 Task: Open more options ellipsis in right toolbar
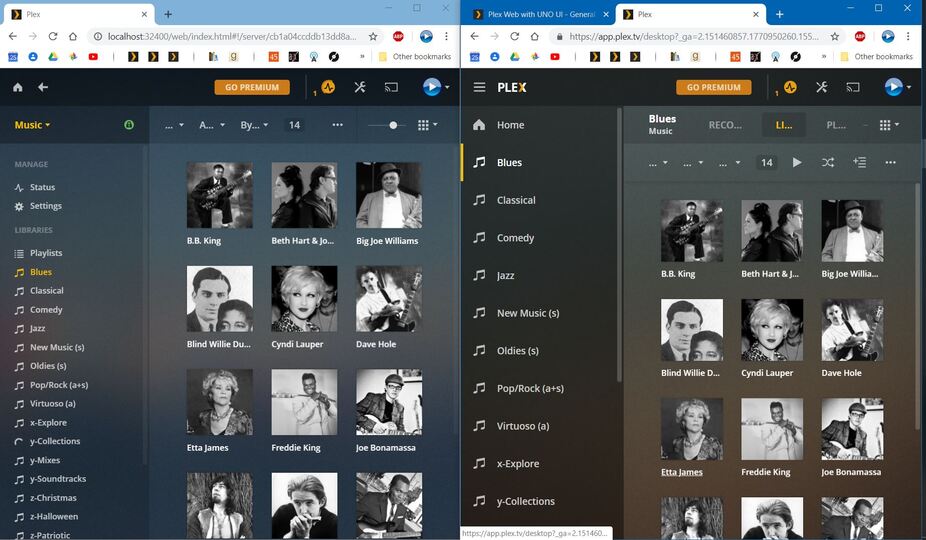pyautogui.click(x=891, y=162)
